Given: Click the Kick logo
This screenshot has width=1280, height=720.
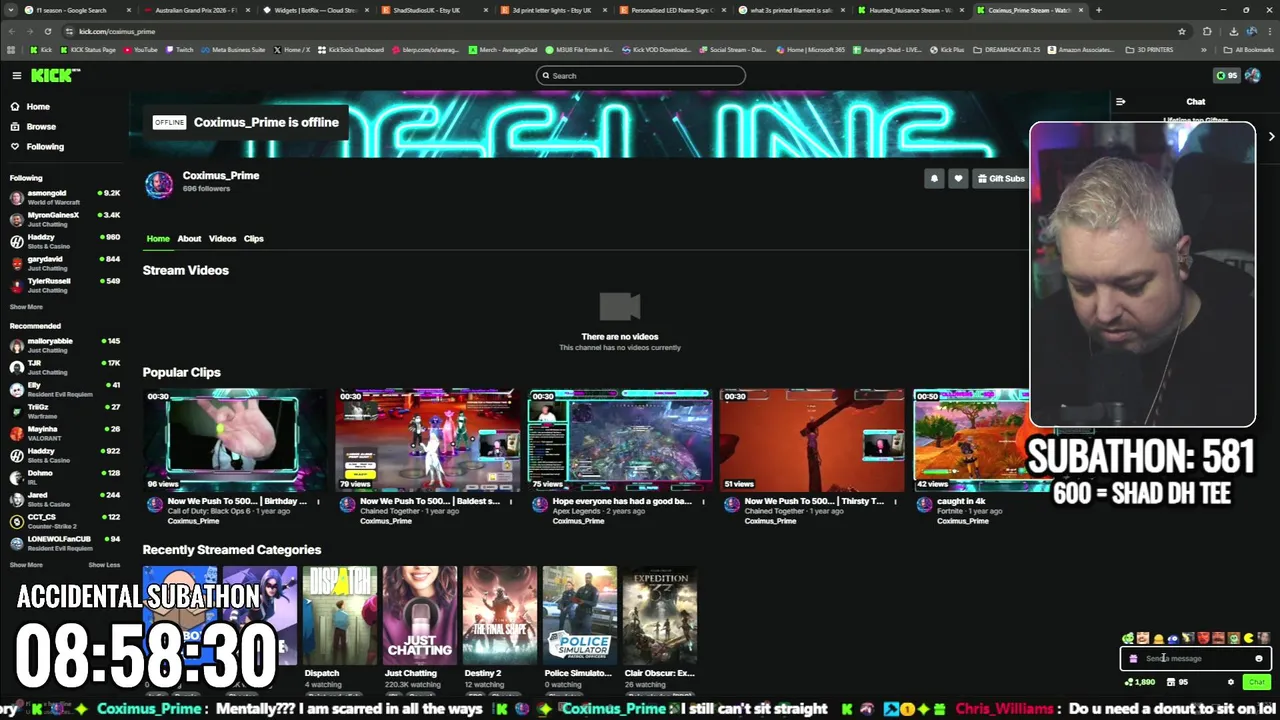Looking at the screenshot, I should (x=55, y=75).
